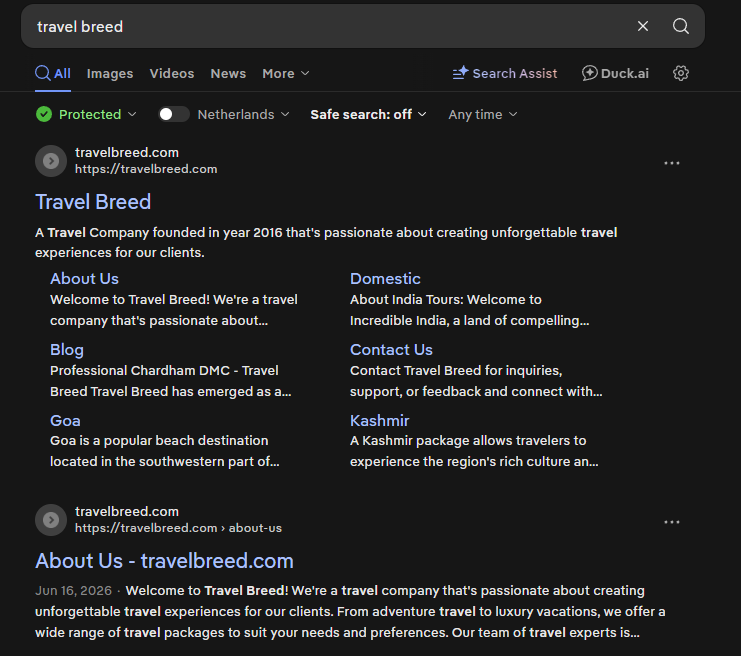This screenshot has height=656, width=741.
Task: Expand the More search categories menu
Action: pyautogui.click(x=286, y=74)
